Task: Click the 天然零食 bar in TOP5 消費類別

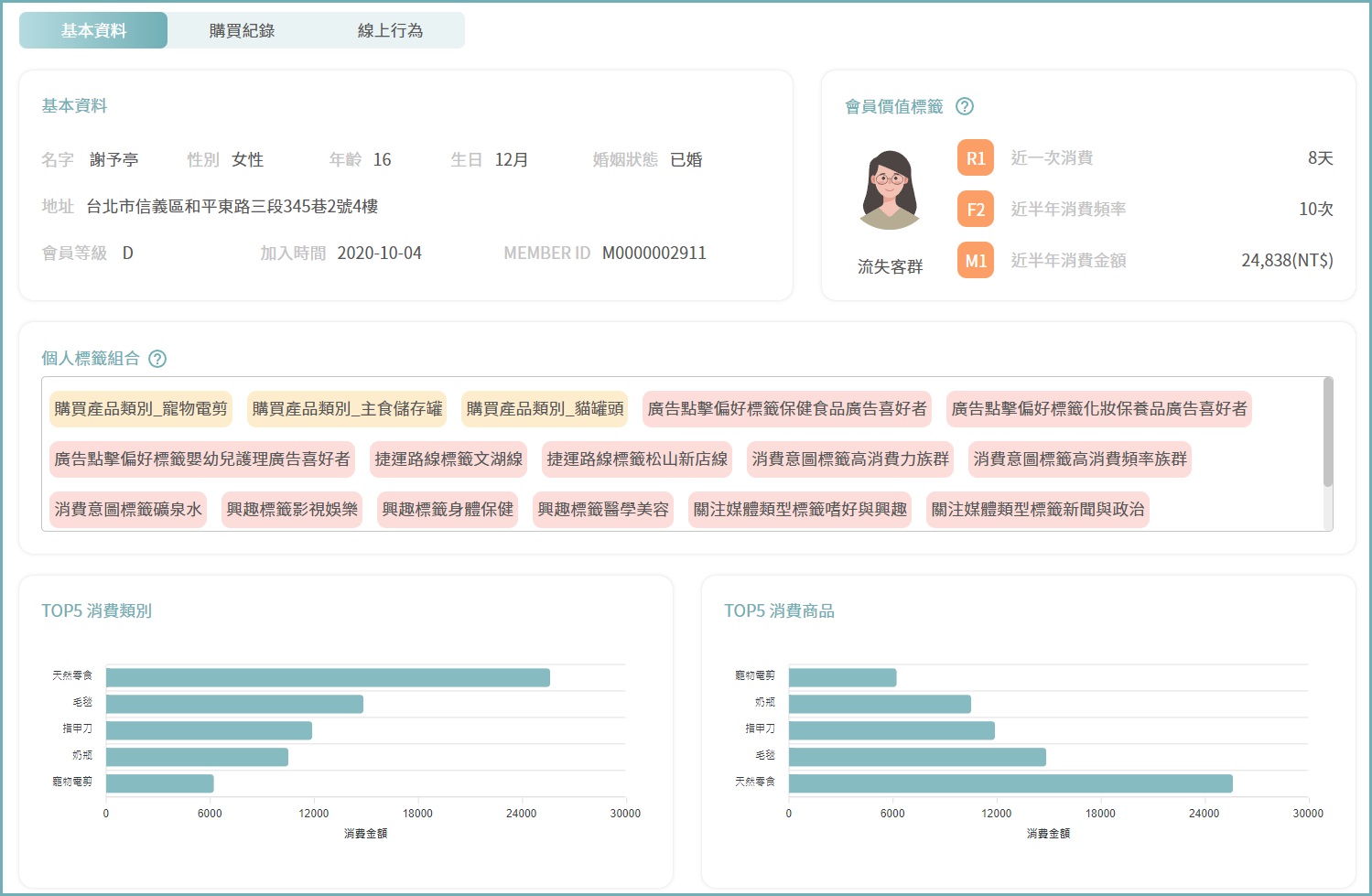Action: (328, 677)
